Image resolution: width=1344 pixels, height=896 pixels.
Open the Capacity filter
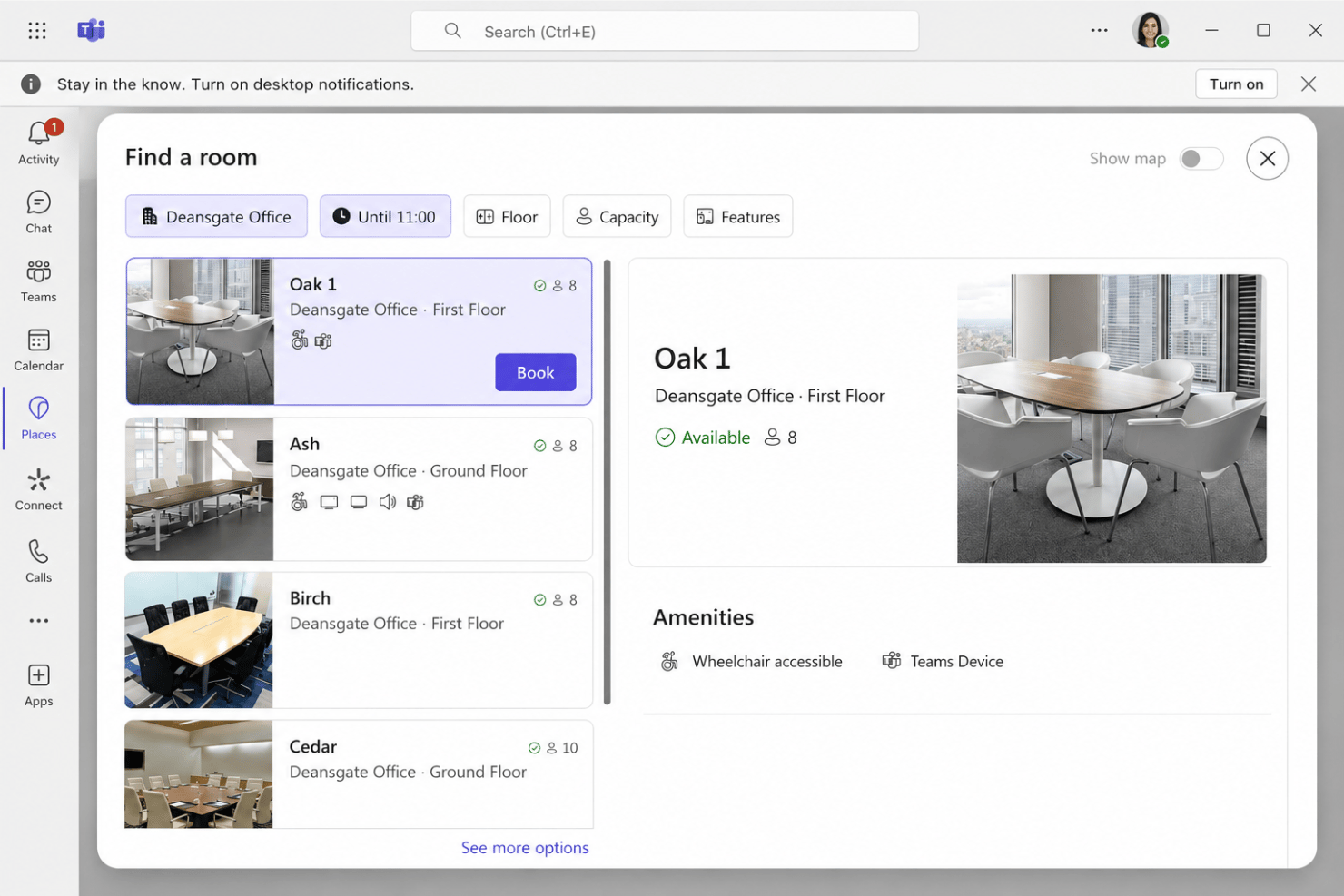tap(617, 216)
